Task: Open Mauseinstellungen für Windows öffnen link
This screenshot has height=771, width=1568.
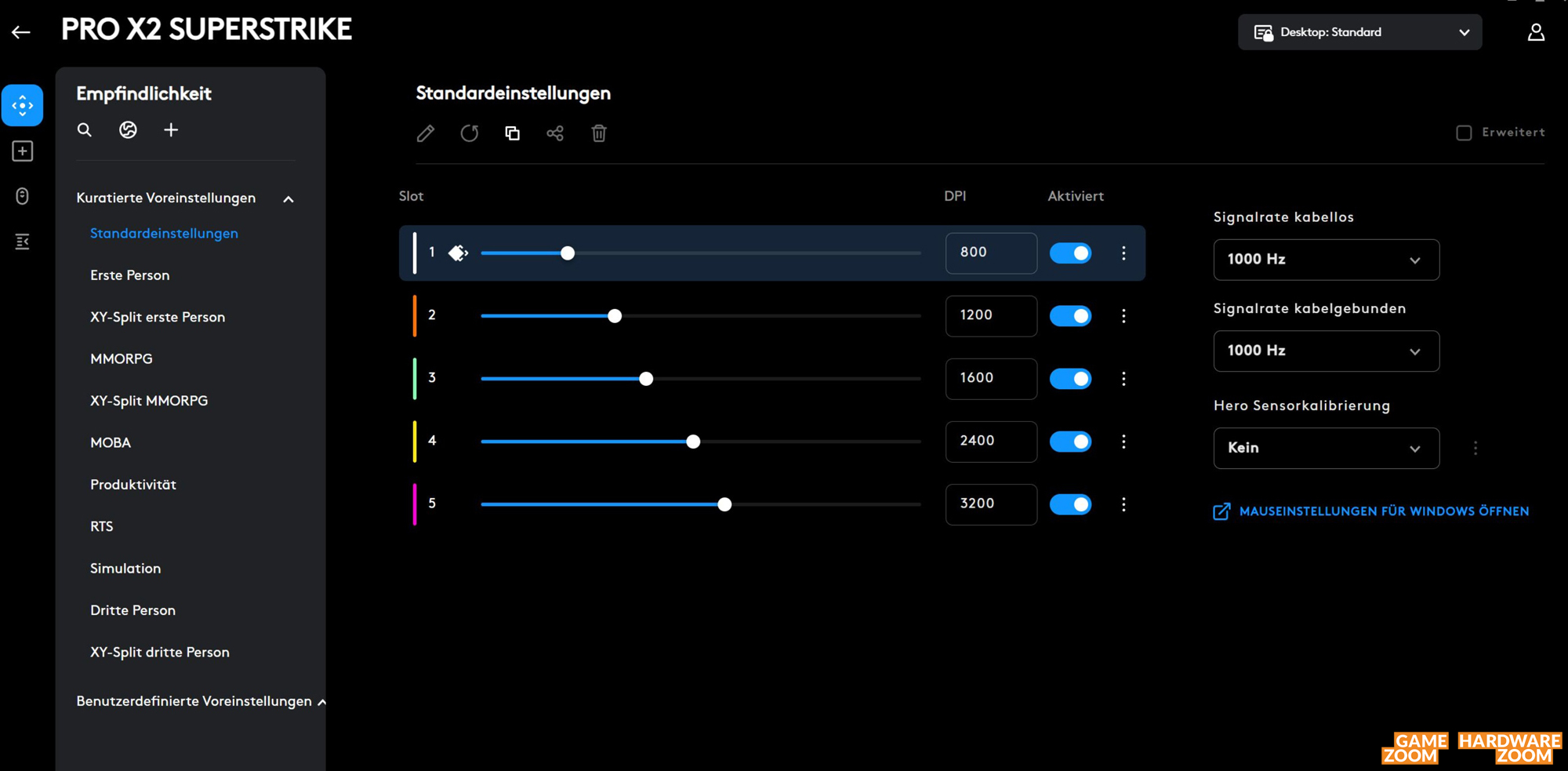Action: click(1371, 511)
